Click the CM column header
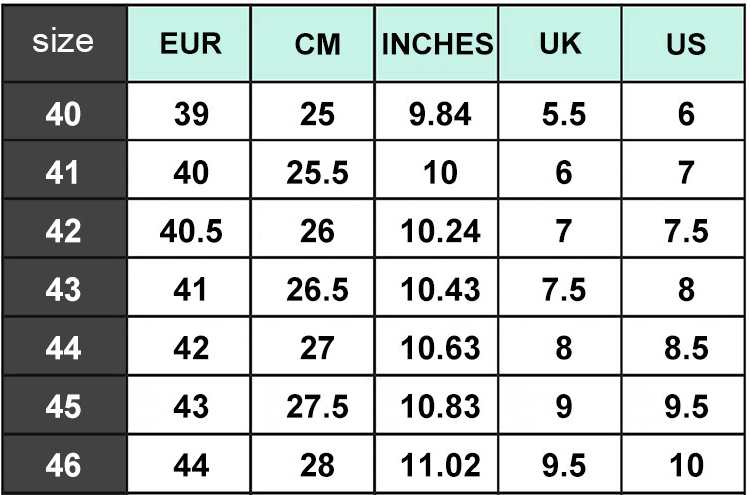The image size is (750, 495). pyautogui.click(x=316, y=43)
